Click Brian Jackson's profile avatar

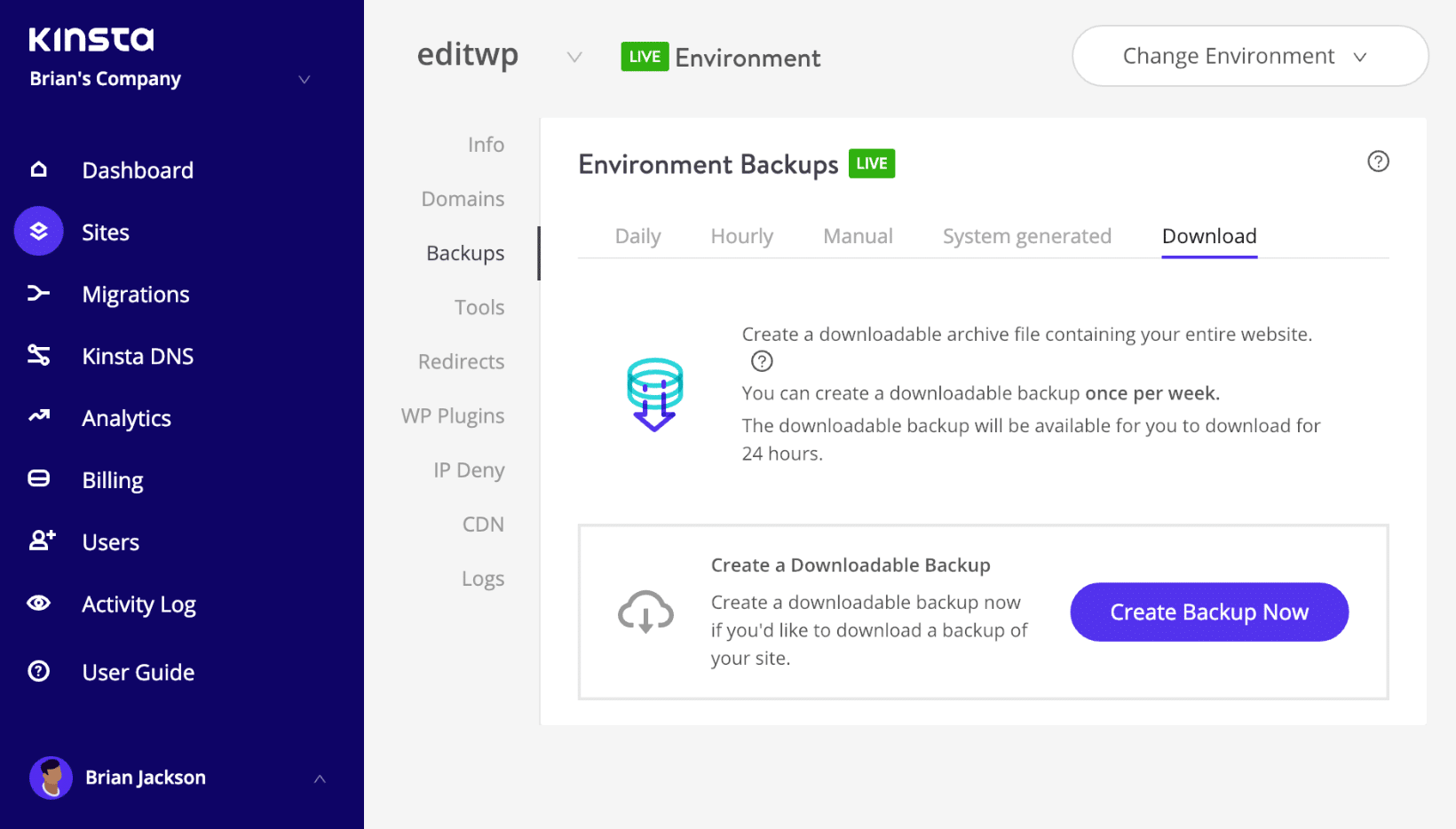coord(51,778)
